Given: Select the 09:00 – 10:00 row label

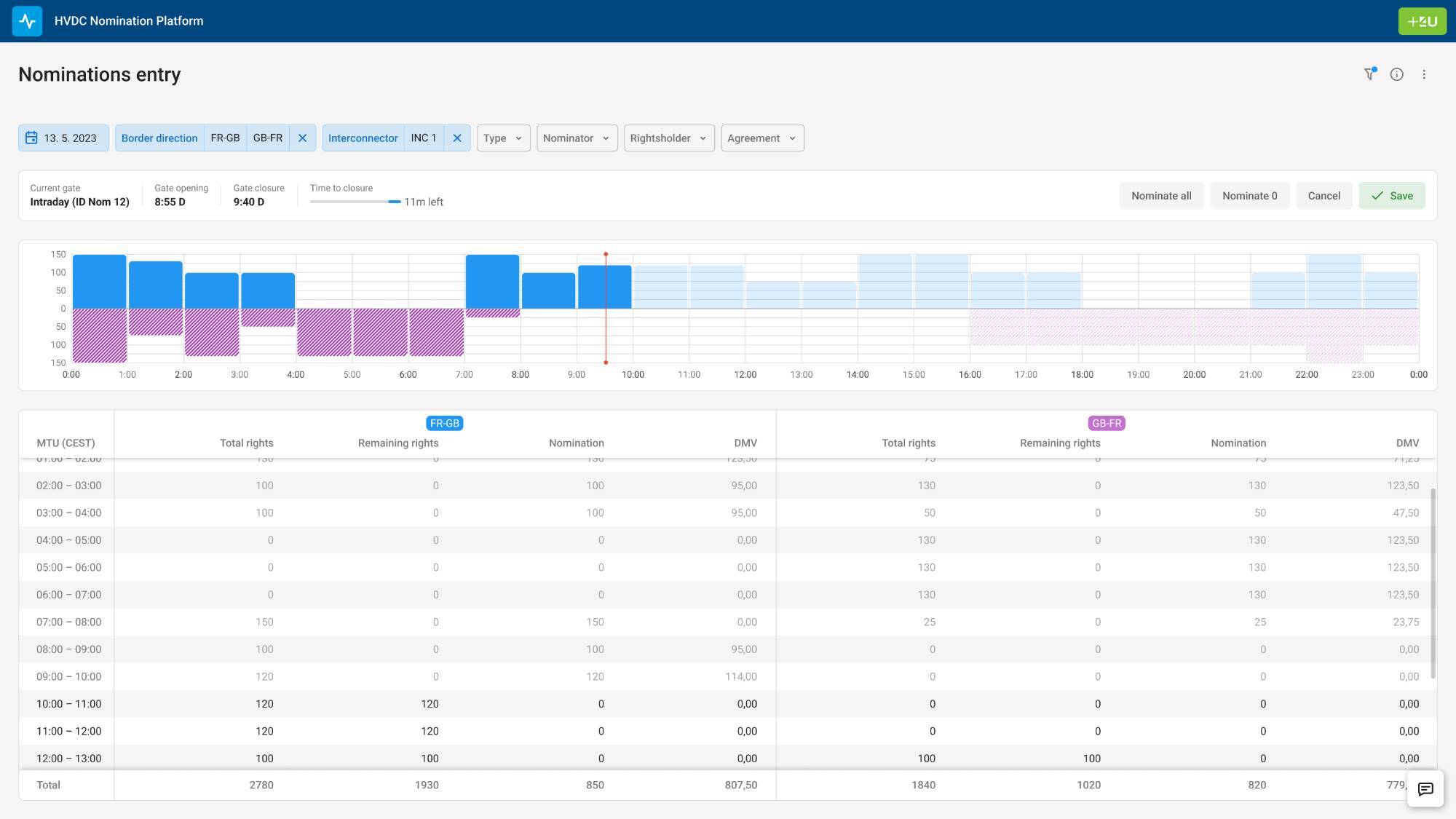Looking at the screenshot, I should click(x=69, y=676).
